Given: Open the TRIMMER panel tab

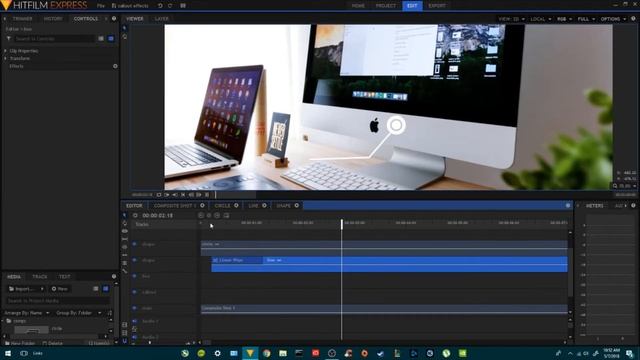Looking at the screenshot, I should [22, 19].
